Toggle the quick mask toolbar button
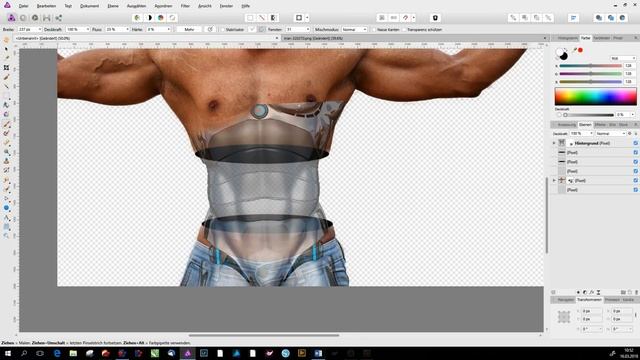640x360 pixels. [299, 18]
